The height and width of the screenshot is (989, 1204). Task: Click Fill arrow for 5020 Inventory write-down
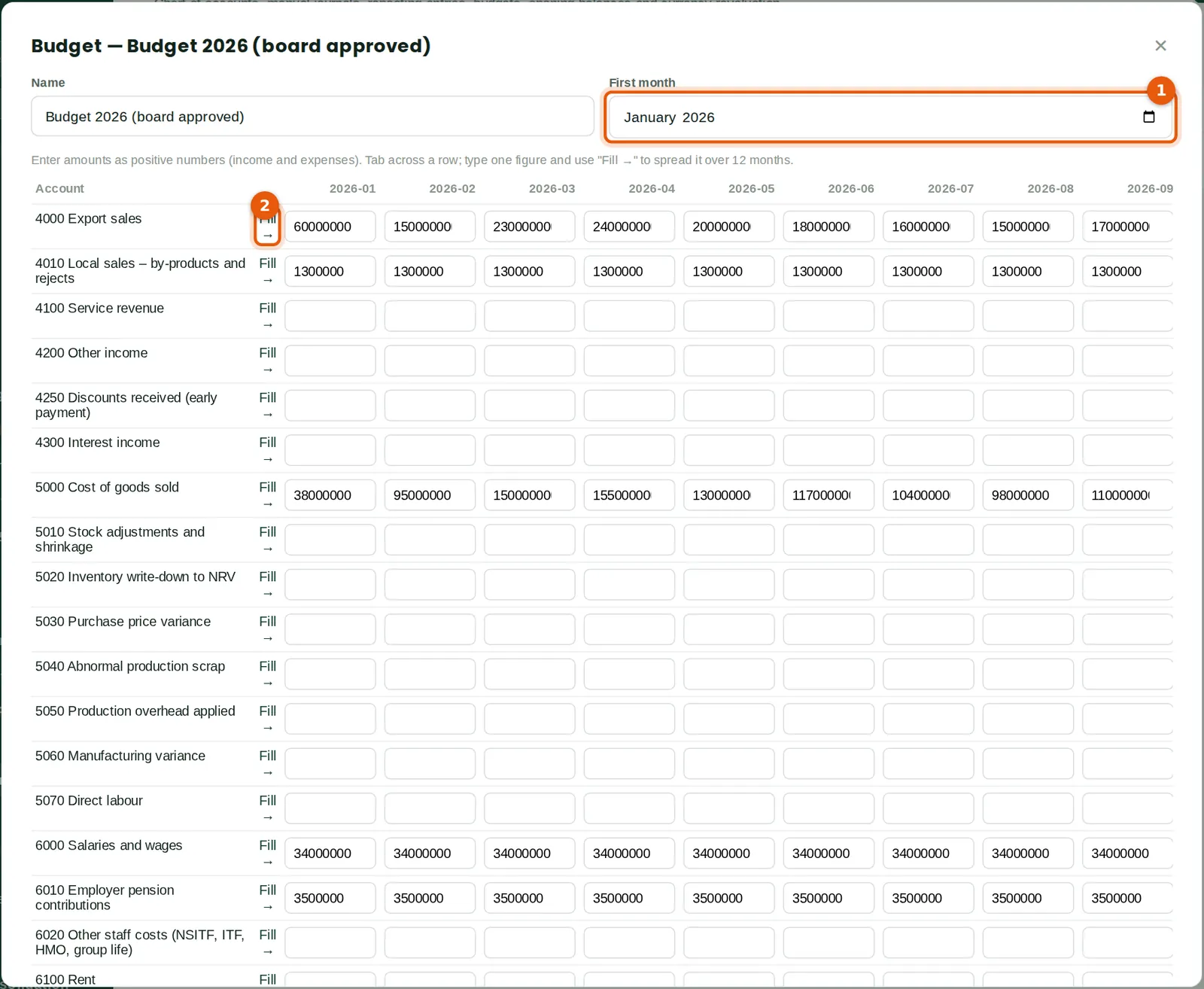tap(267, 585)
